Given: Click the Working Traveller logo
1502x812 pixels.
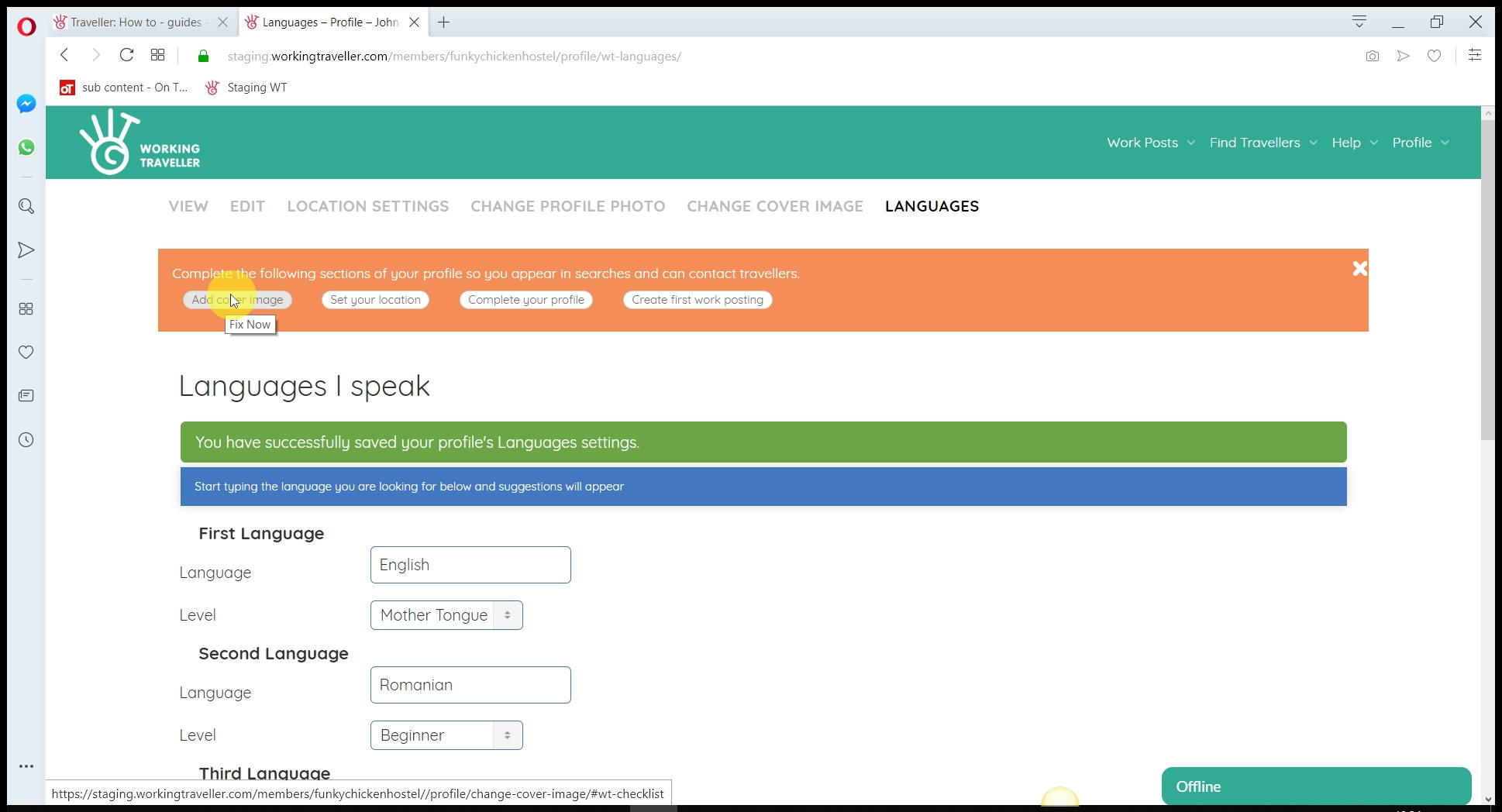Looking at the screenshot, I should 140,143.
